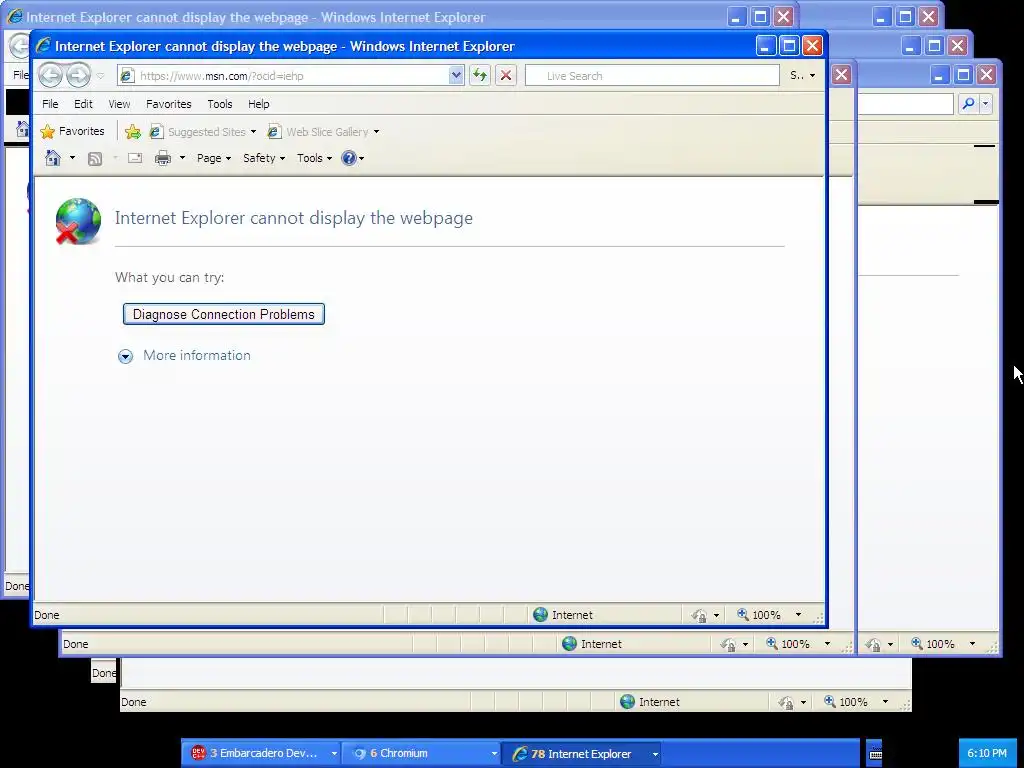Open Chromium taskbar group

[x=421, y=753]
